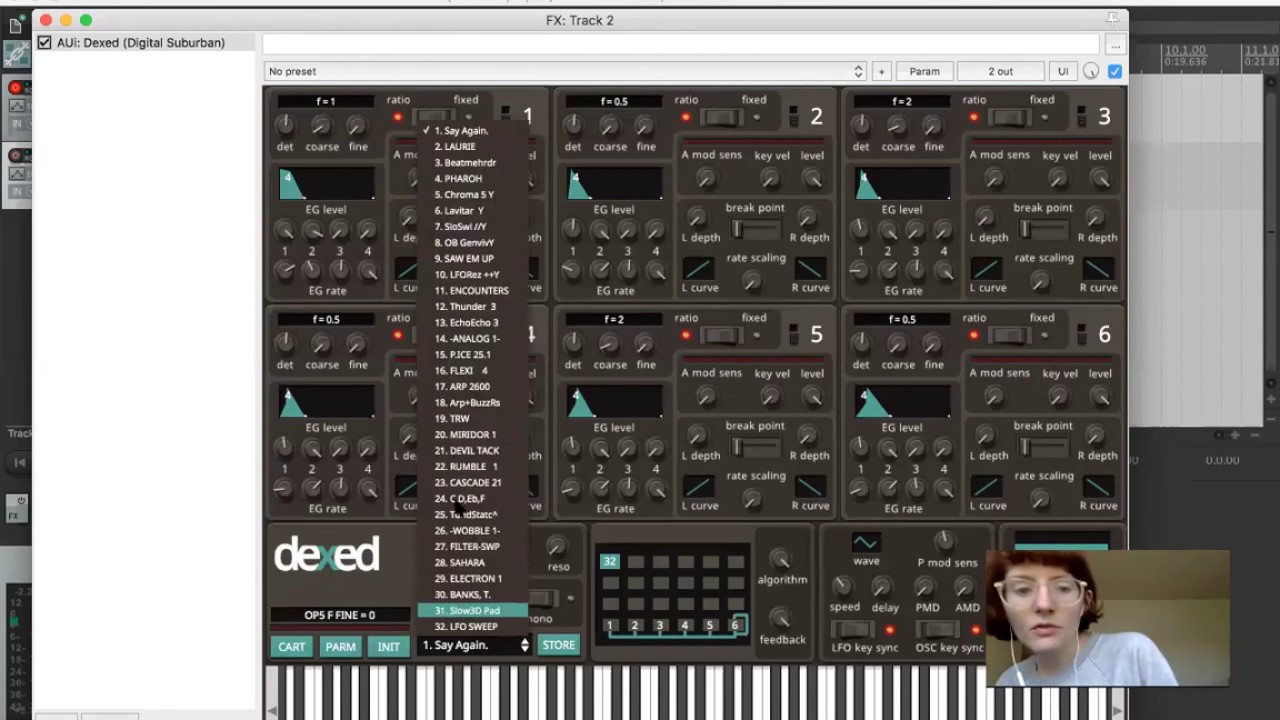Viewport: 1280px width, 720px height.
Task: Open the '1. Say Again.' program selector
Action: pos(475,646)
